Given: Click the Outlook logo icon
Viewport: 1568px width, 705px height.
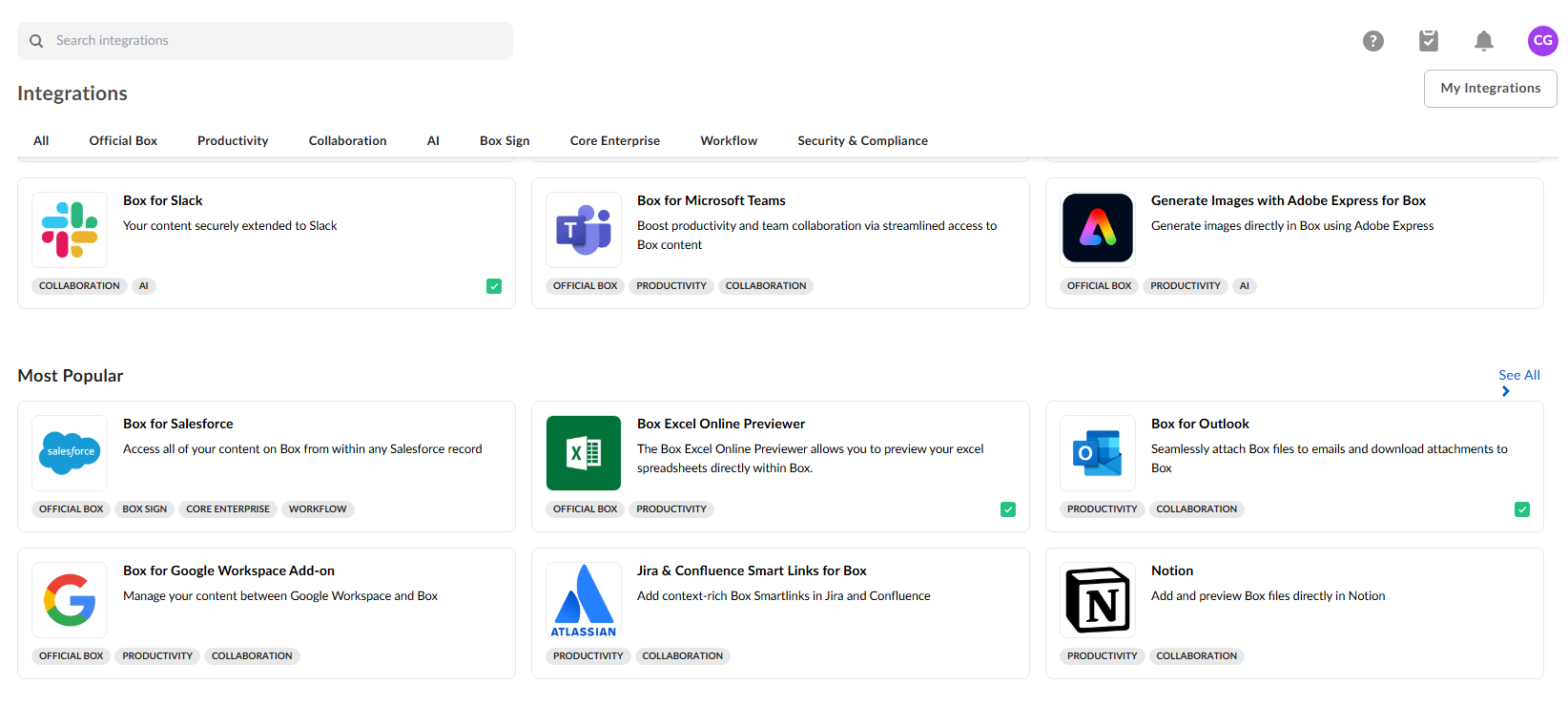Looking at the screenshot, I should tap(1098, 453).
